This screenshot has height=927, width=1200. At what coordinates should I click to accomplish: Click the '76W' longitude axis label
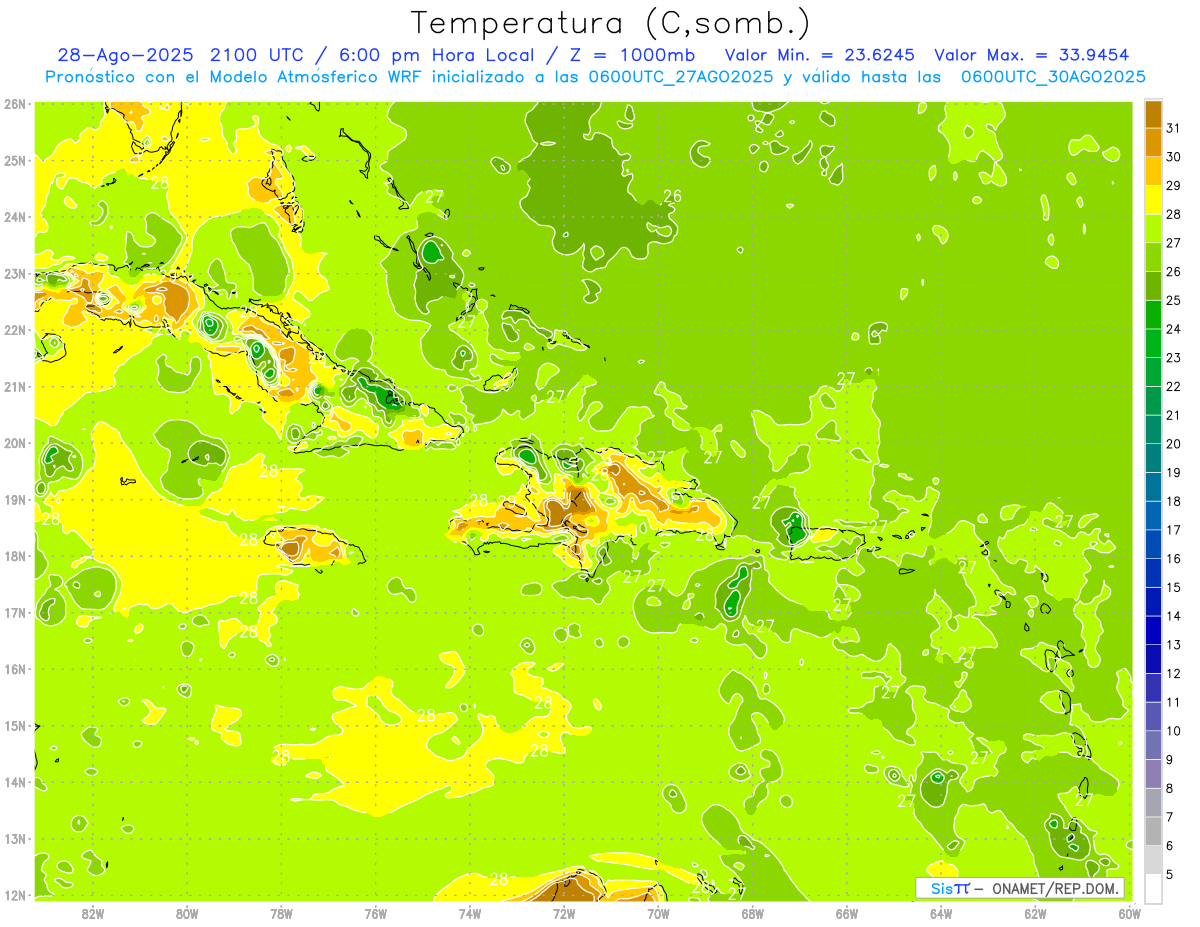click(x=376, y=913)
